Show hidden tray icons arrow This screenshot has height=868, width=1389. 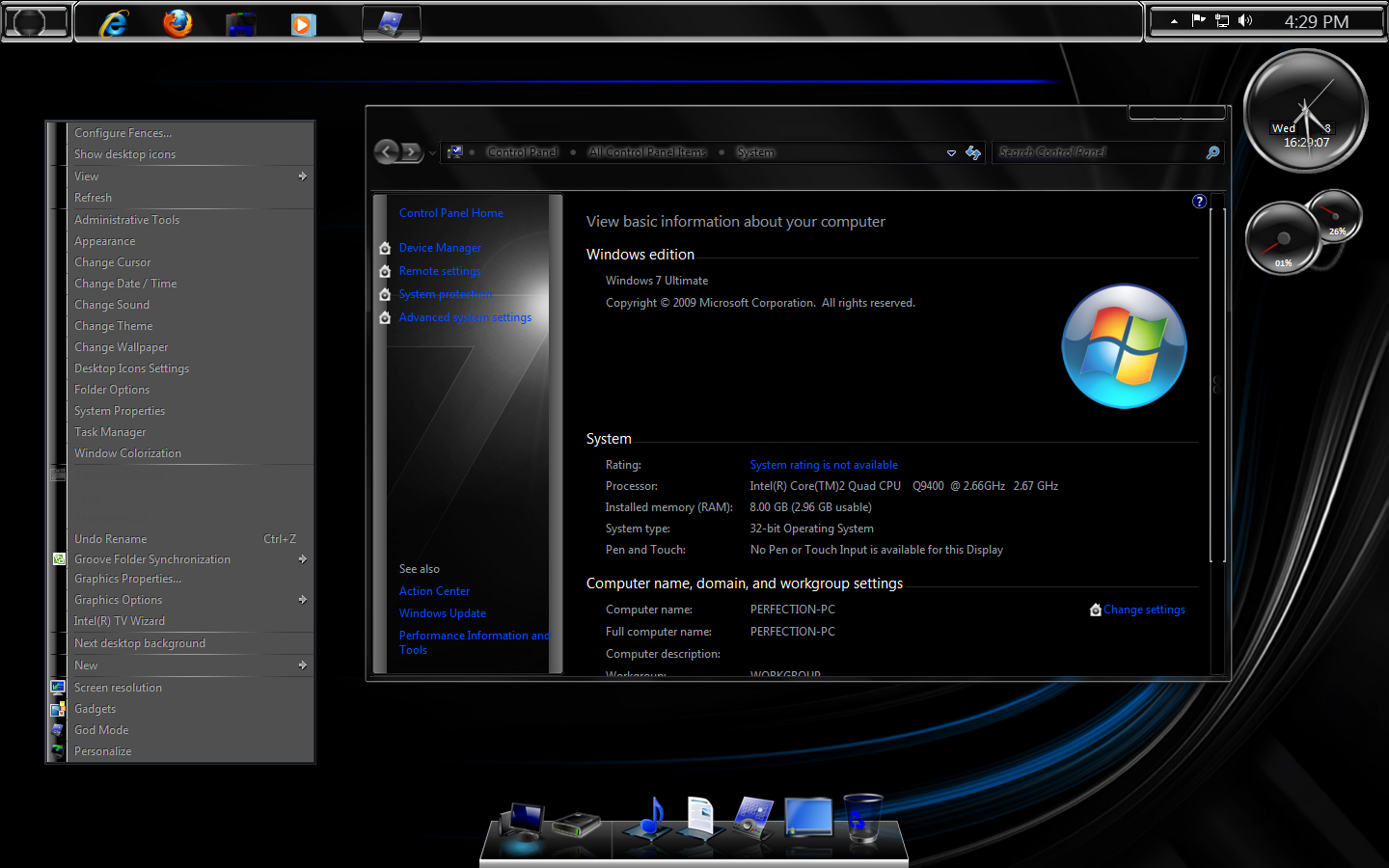click(x=1174, y=21)
